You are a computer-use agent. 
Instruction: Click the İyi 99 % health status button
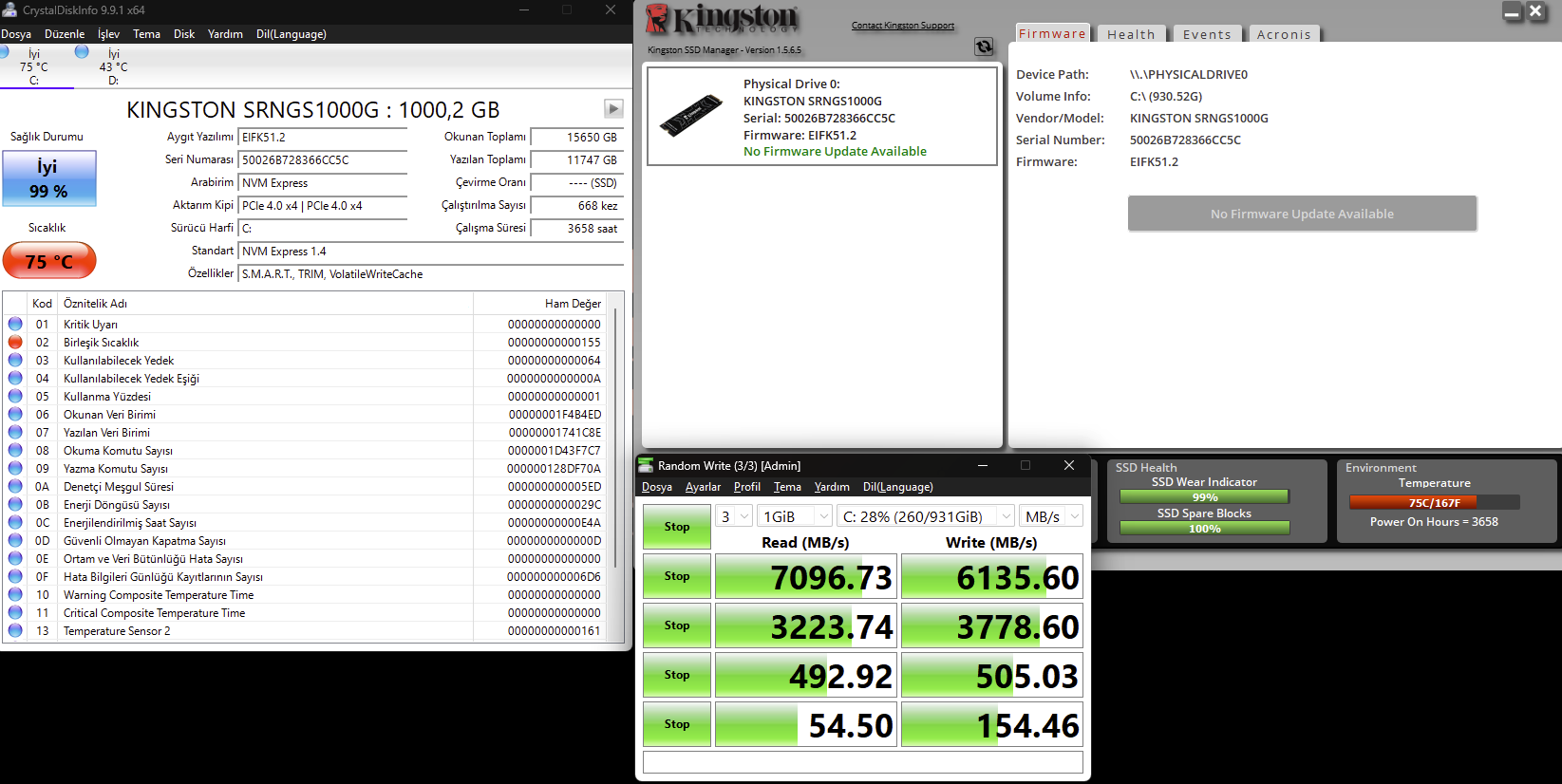pyautogui.click(x=48, y=177)
